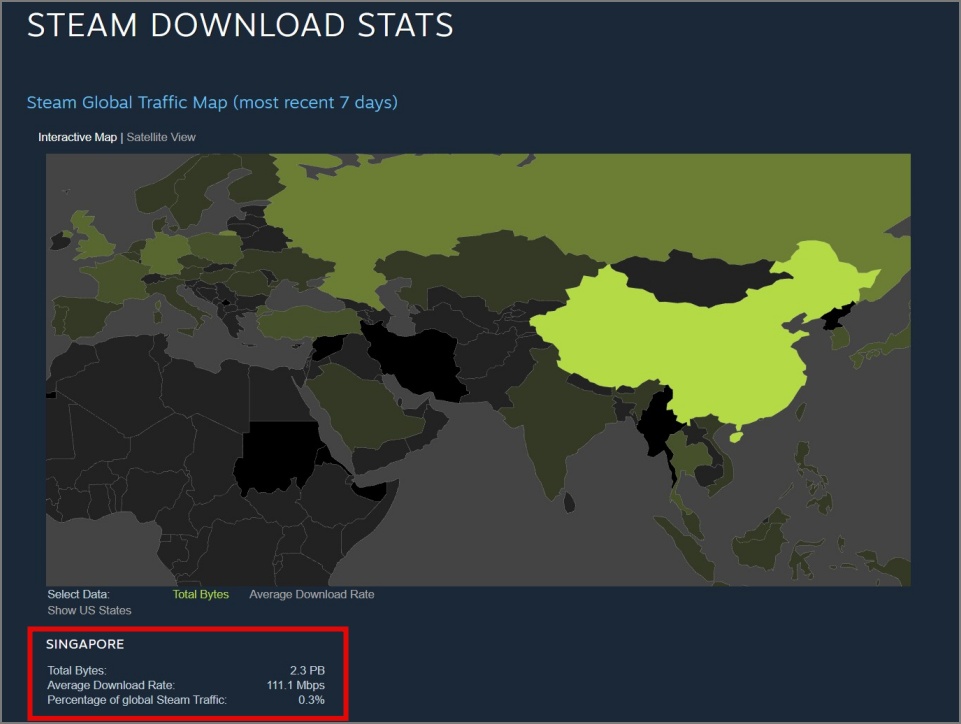Switch to Interactive Map view
Screen dimensions: 961x724
point(77,137)
